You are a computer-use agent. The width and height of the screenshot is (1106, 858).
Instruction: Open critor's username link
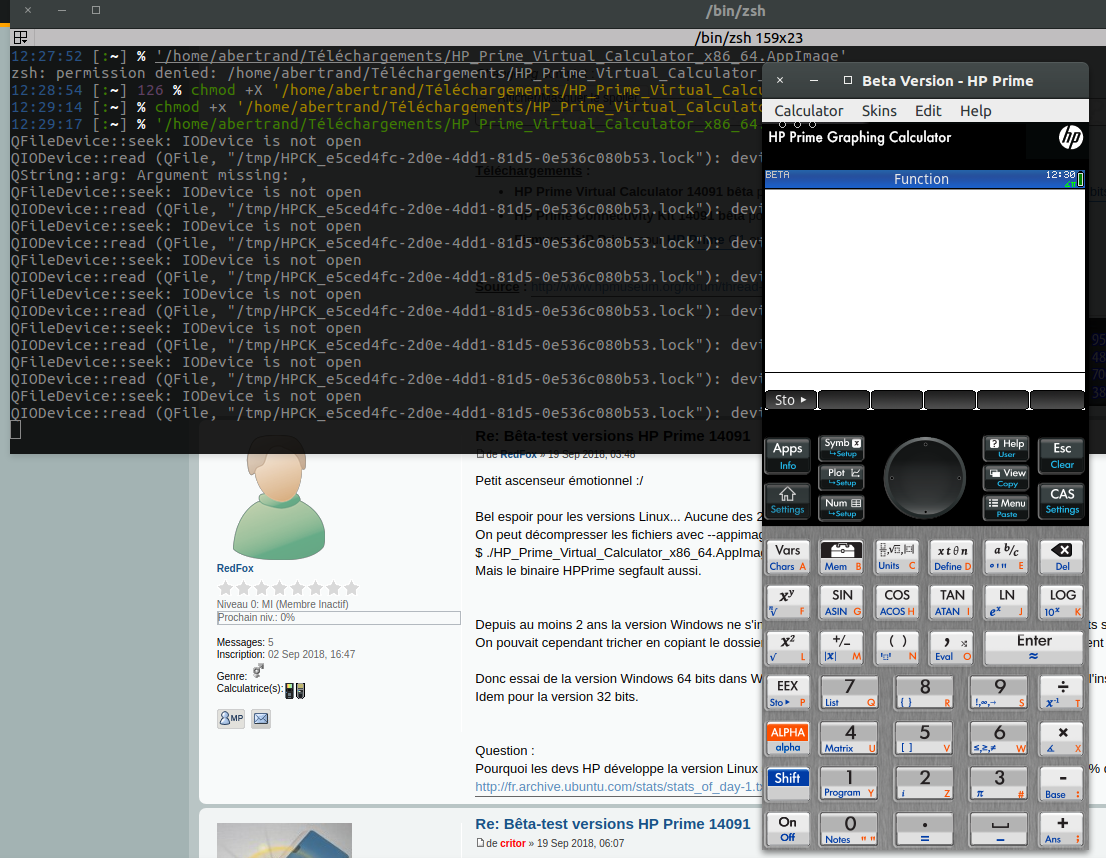point(513,843)
